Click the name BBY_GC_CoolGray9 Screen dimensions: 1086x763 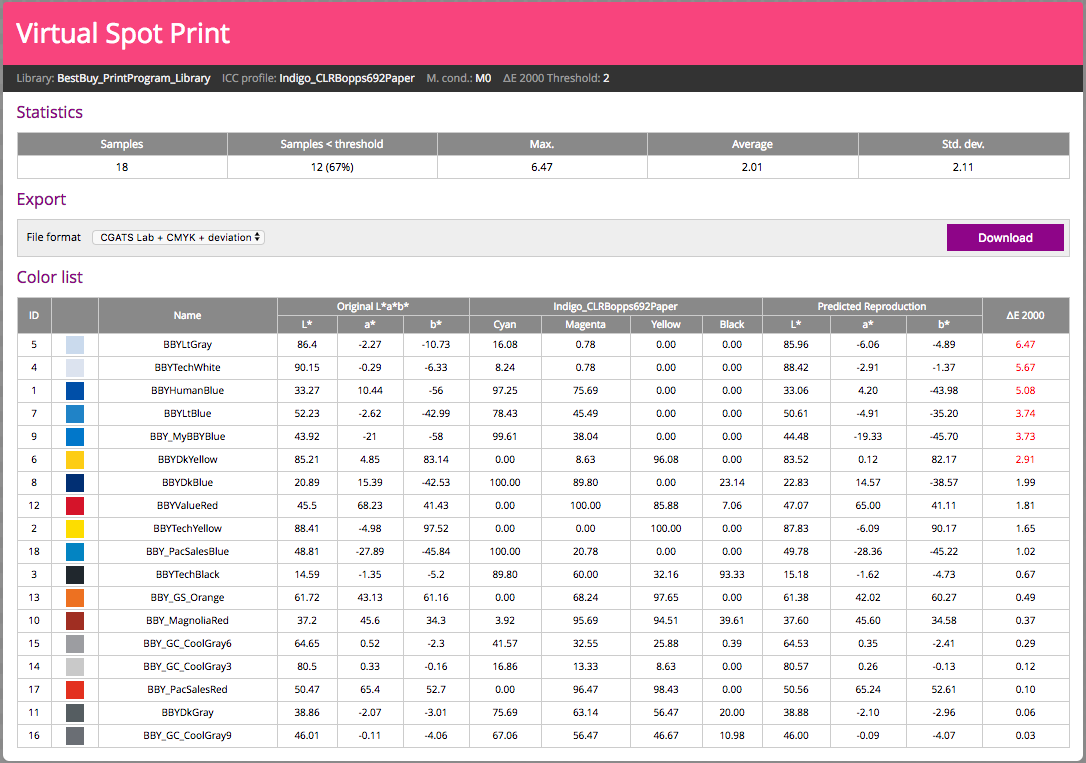[188, 735]
